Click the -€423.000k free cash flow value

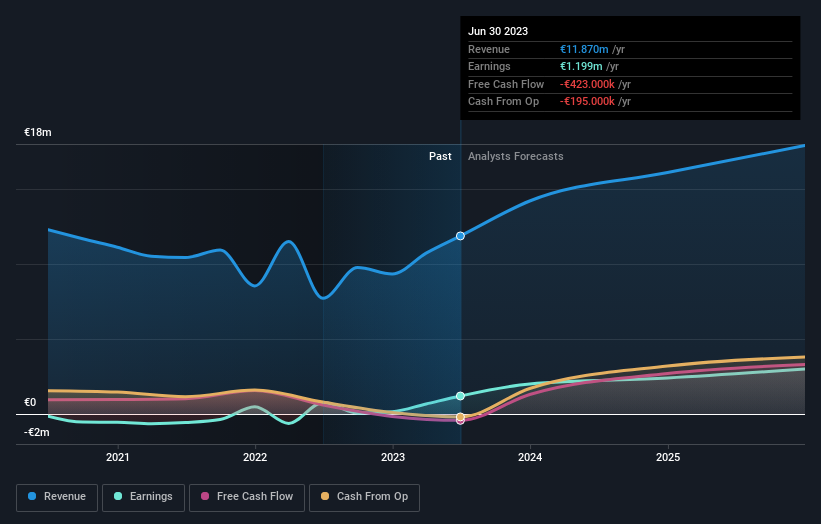(x=587, y=84)
